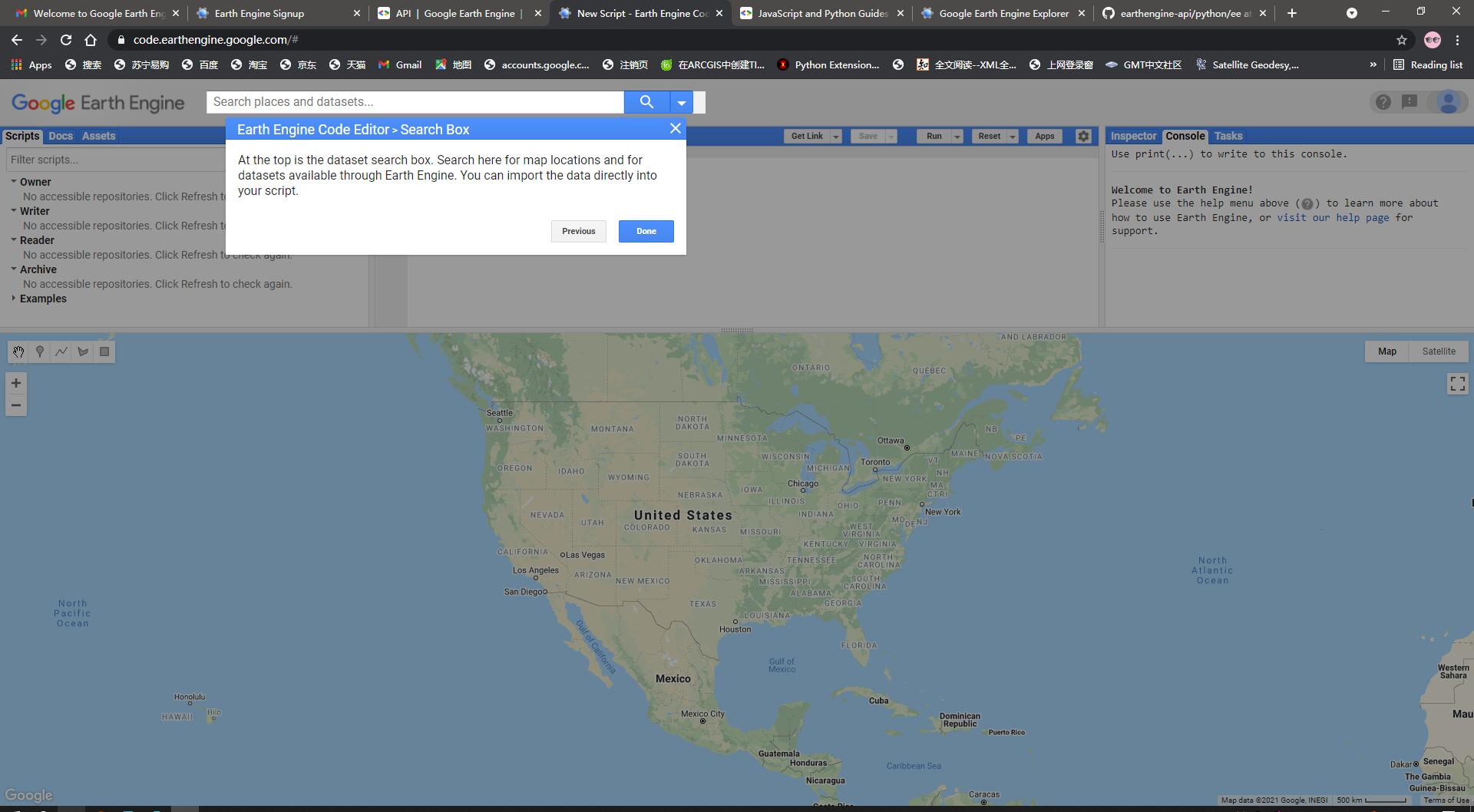Switch map to Map view
1474x812 pixels.
1386,352
